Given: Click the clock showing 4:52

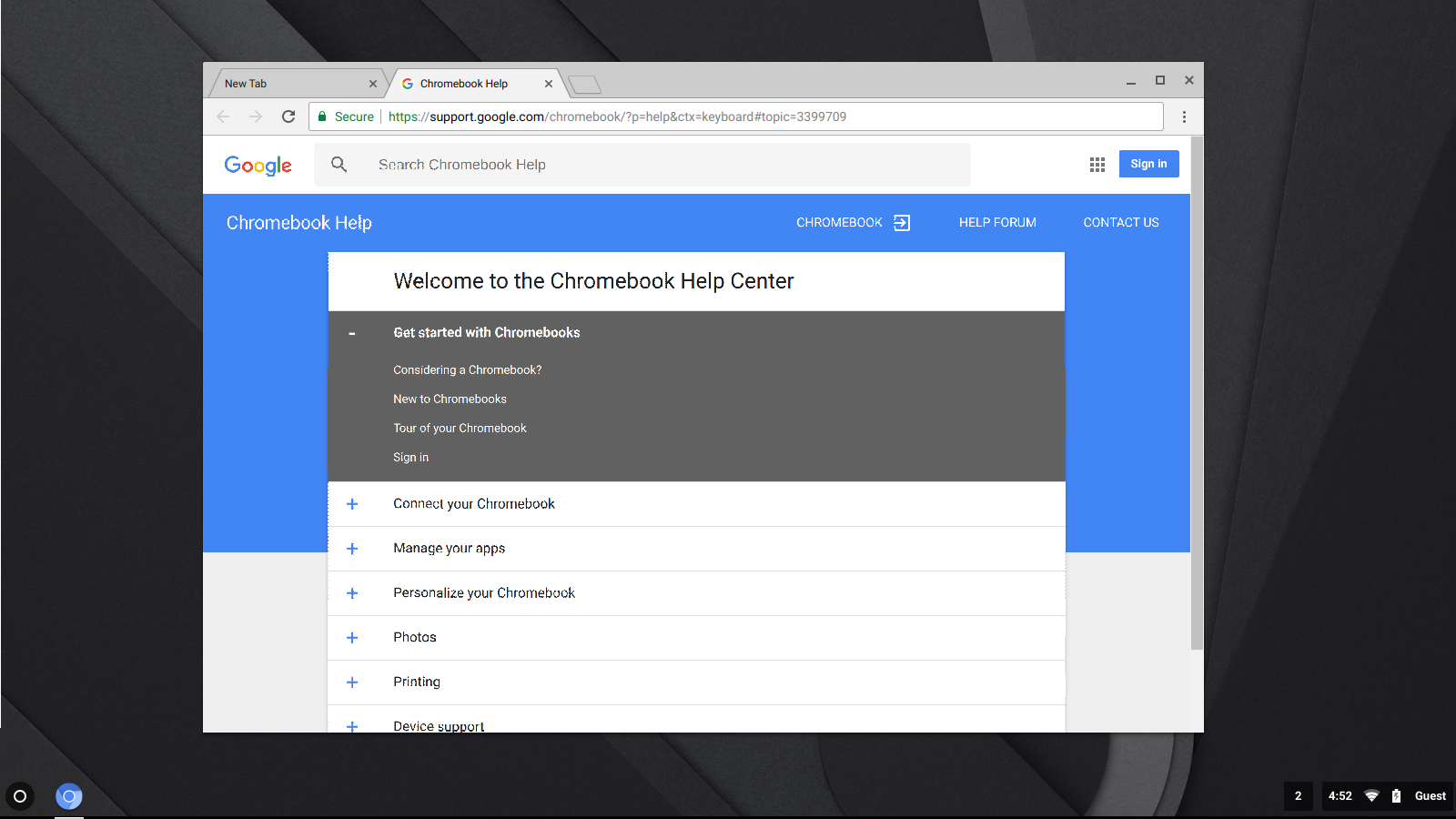Looking at the screenshot, I should tap(1340, 796).
